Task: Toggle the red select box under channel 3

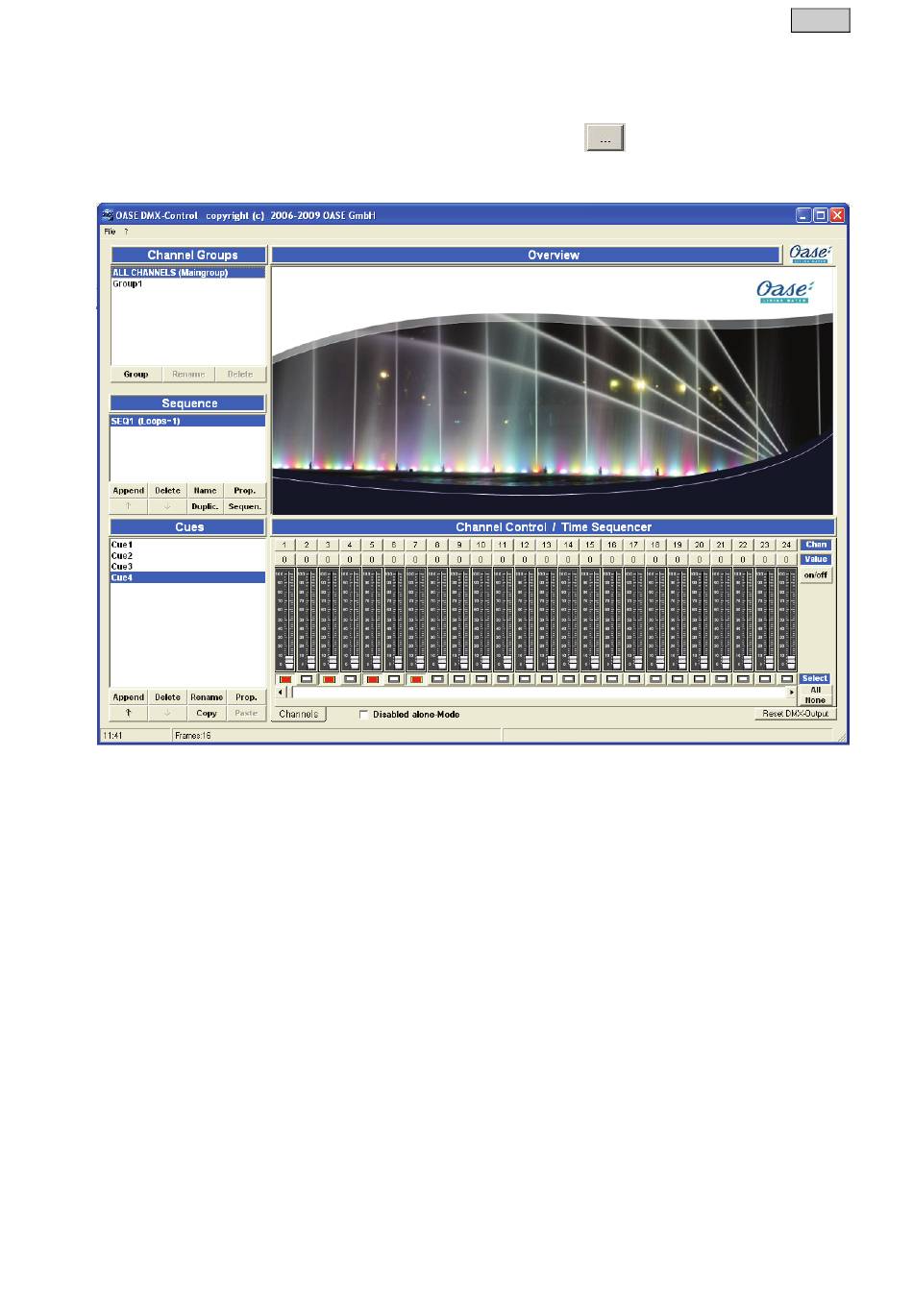Action: pyautogui.click(x=329, y=679)
